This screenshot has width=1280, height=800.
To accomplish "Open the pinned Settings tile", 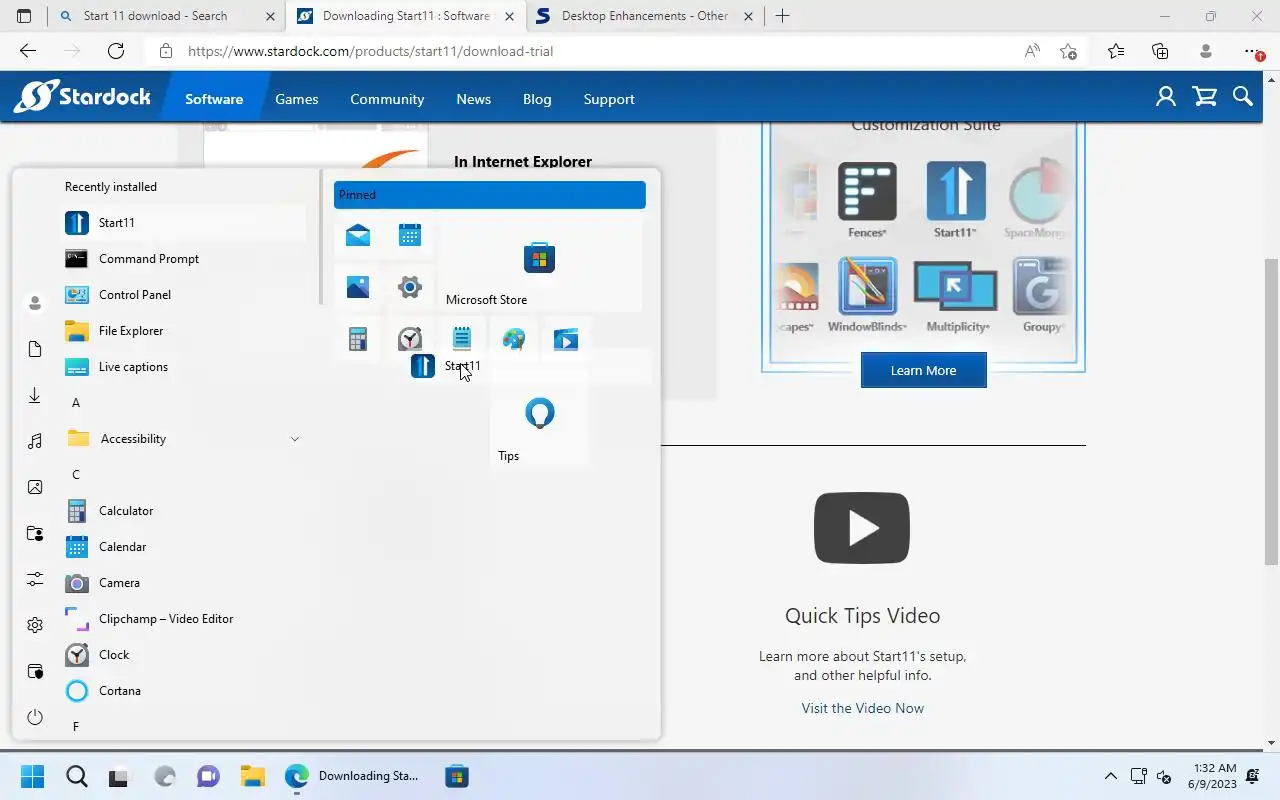I will pos(410,287).
